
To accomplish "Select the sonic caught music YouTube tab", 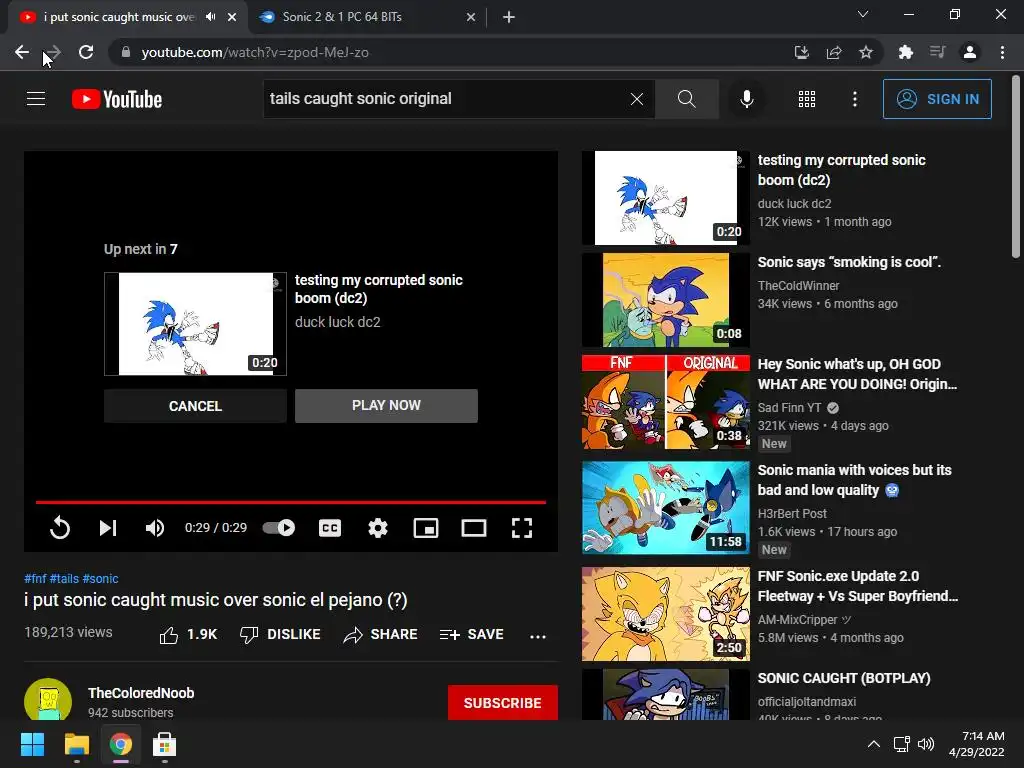I will pyautogui.click(x=119, y=17).
